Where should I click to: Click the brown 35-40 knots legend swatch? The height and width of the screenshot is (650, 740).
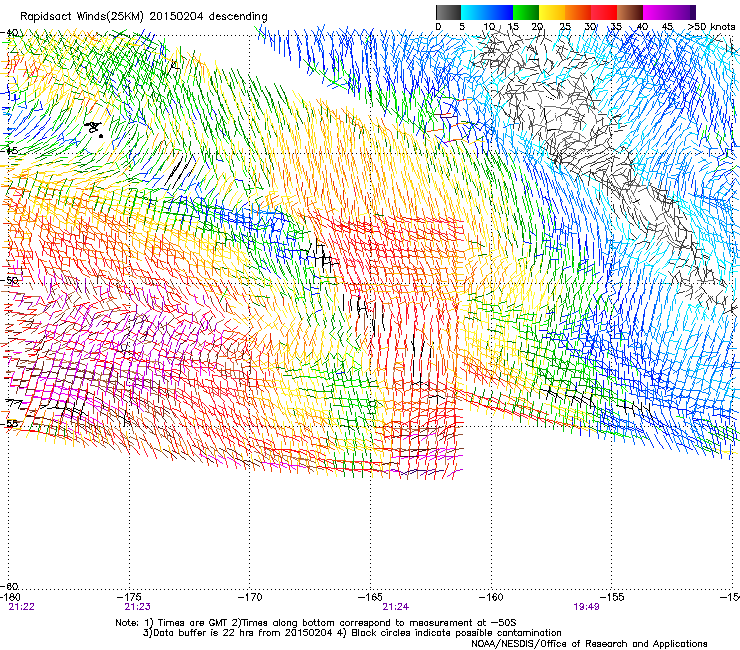[x=630, y=12]
